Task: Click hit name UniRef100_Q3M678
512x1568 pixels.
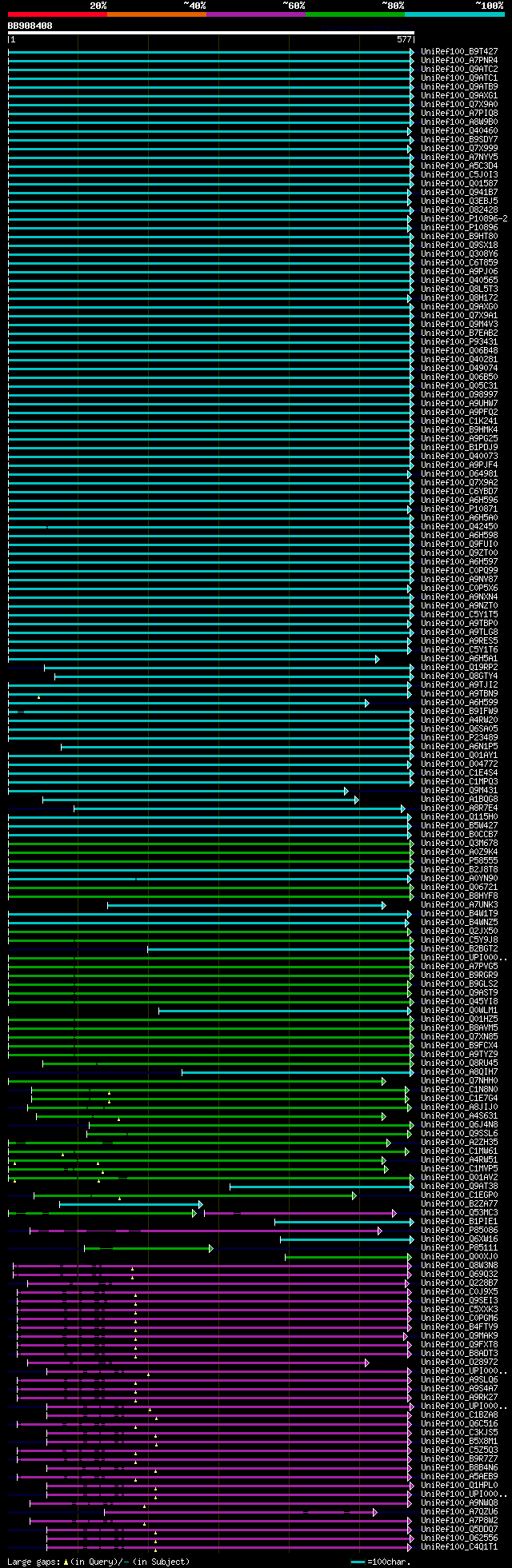Action: [459, 843]
